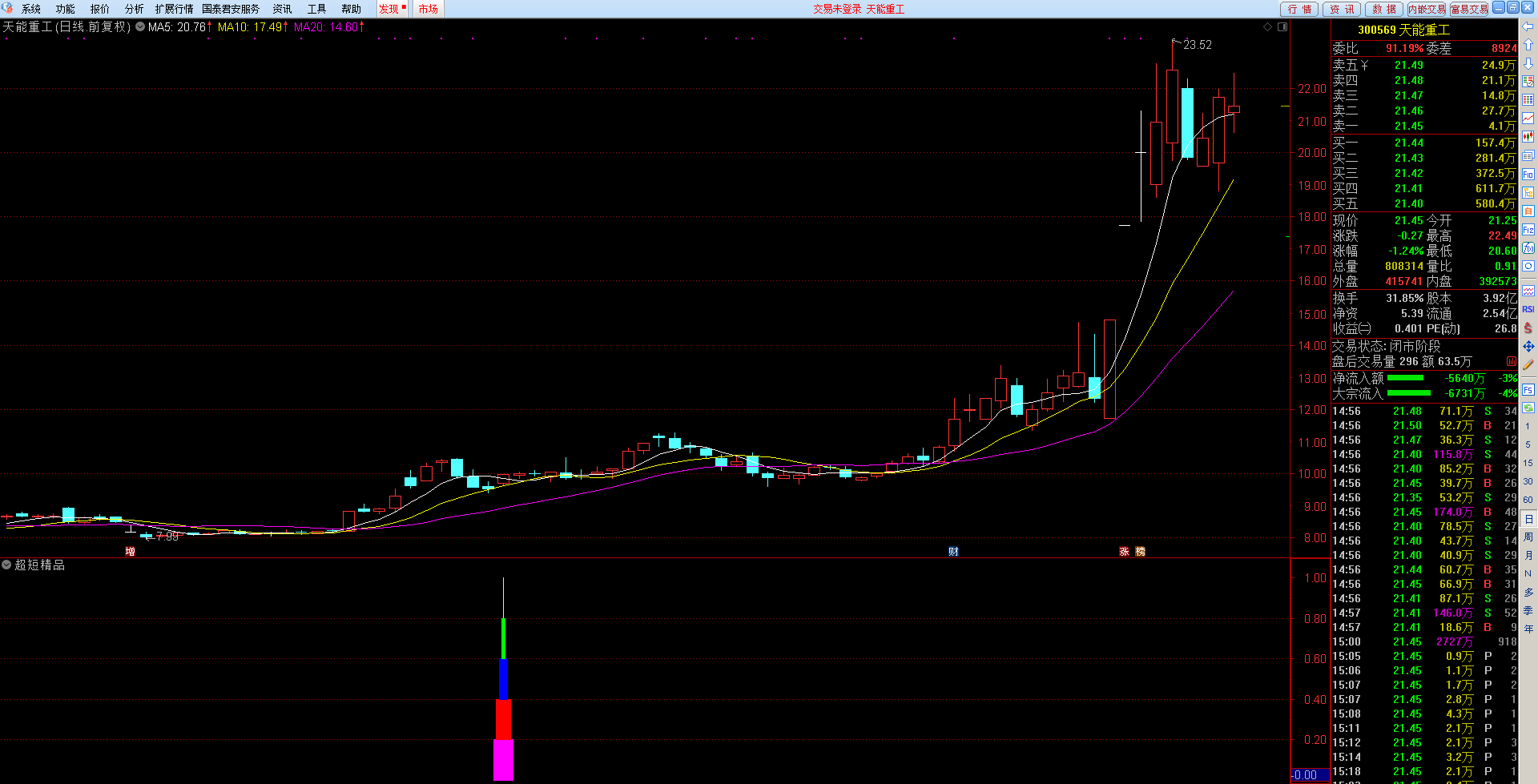The height and width of the screenshot is (784, 1538).
Task: Expand dropdown beside 天能重工 chart title
Action: pyautogui.click(x=140, y=27)
